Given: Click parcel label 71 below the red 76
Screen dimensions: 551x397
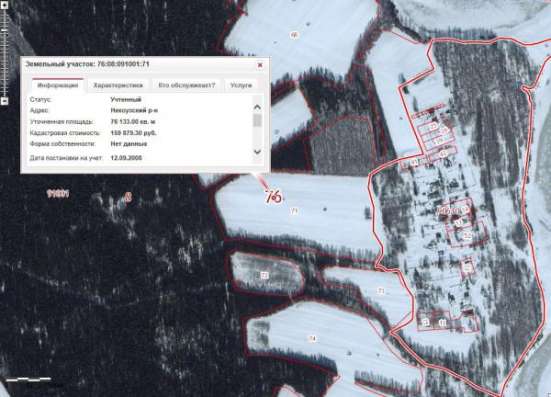Looking at the screenshot, I should [294, 211].
